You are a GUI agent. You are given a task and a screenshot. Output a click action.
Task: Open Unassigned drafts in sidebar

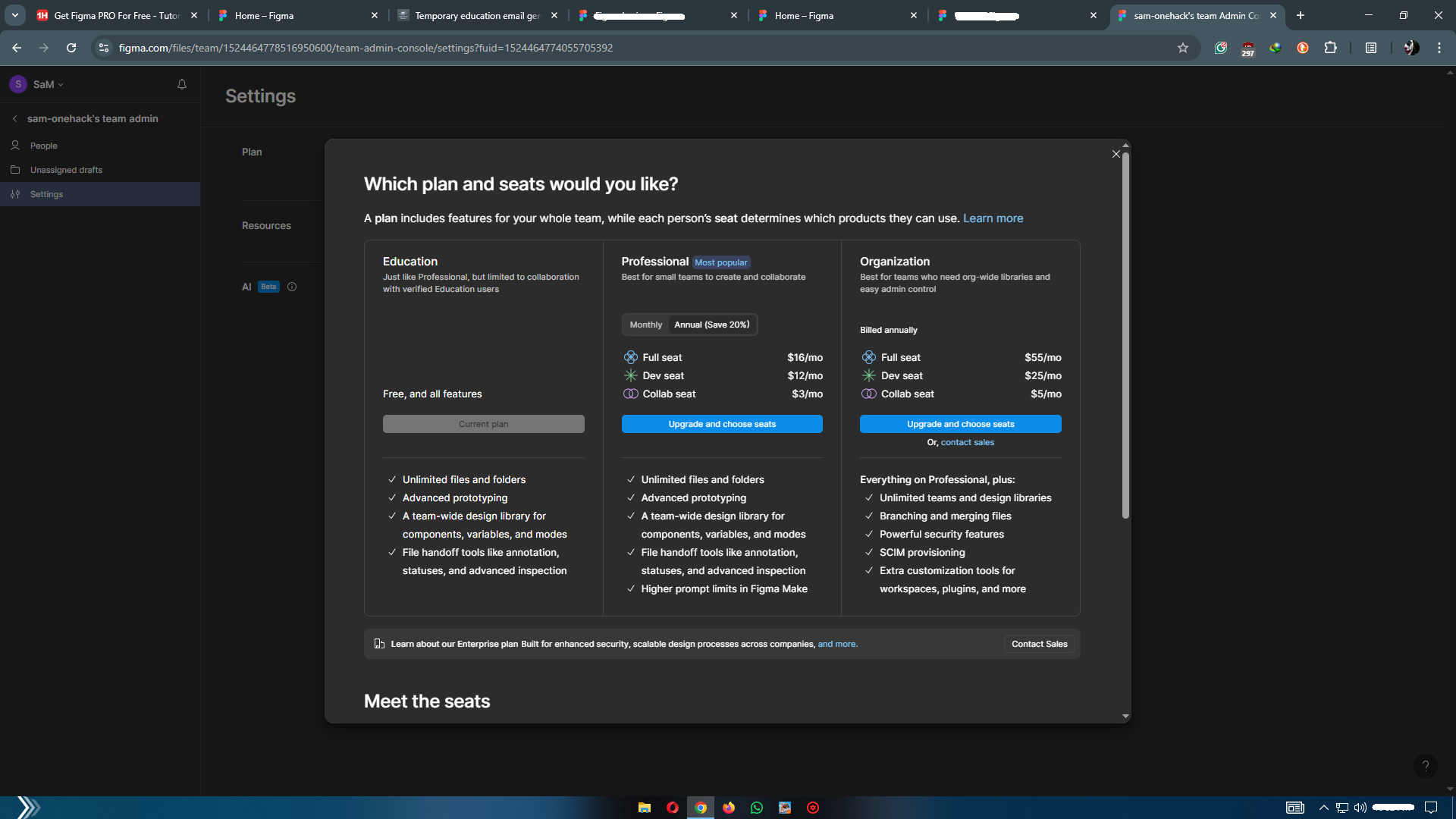pyautogui.click(x=100, y=170)
